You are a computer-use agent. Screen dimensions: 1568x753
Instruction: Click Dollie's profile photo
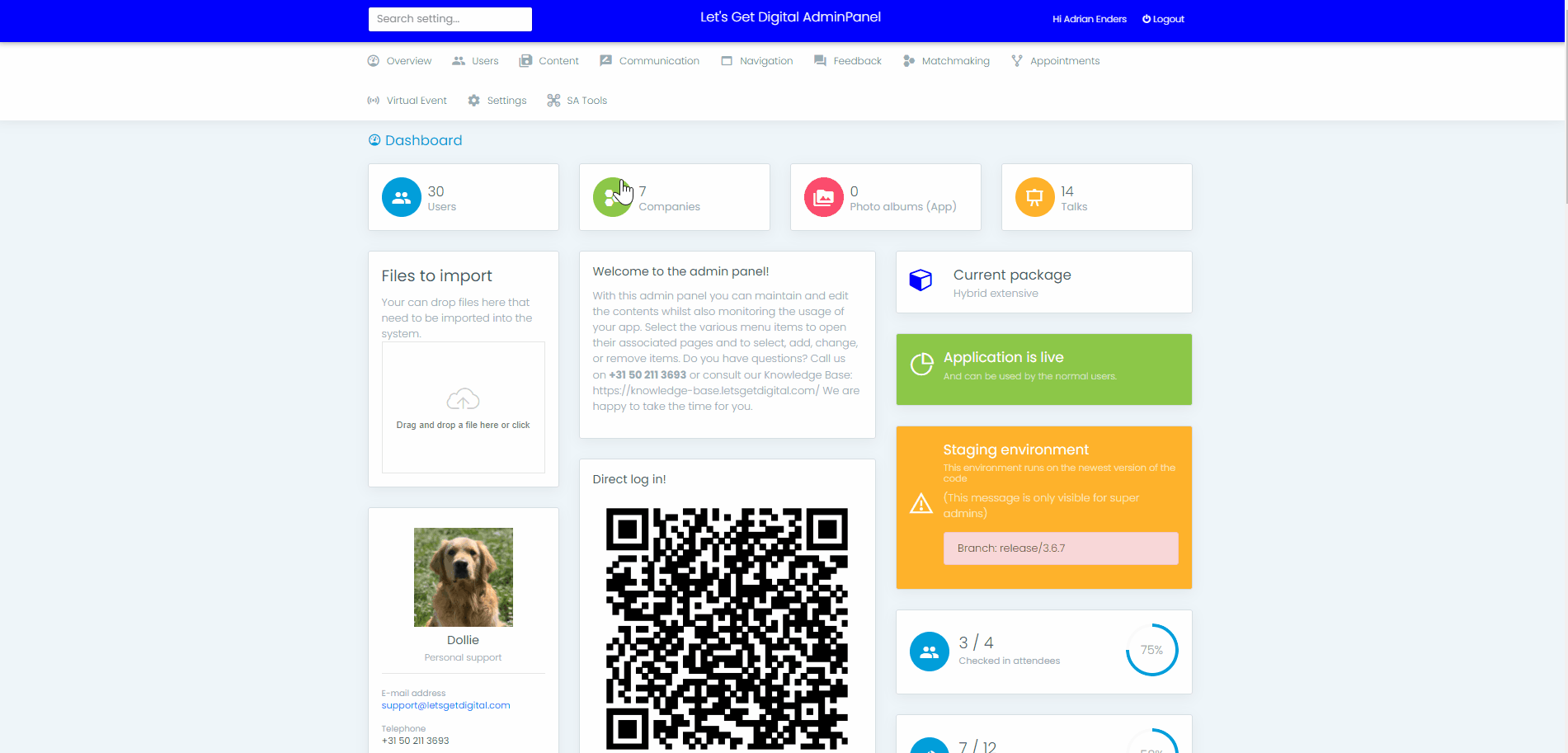click(x=464, y=577)
